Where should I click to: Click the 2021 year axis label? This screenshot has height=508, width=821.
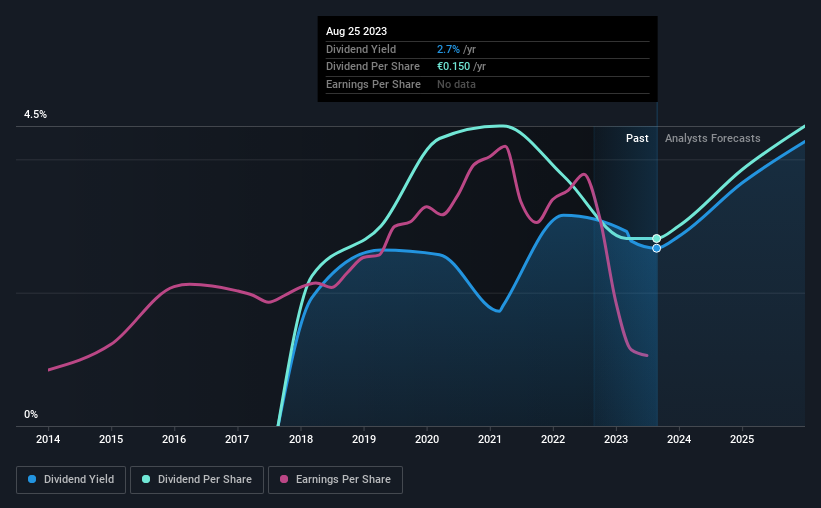tap(490, 439)
